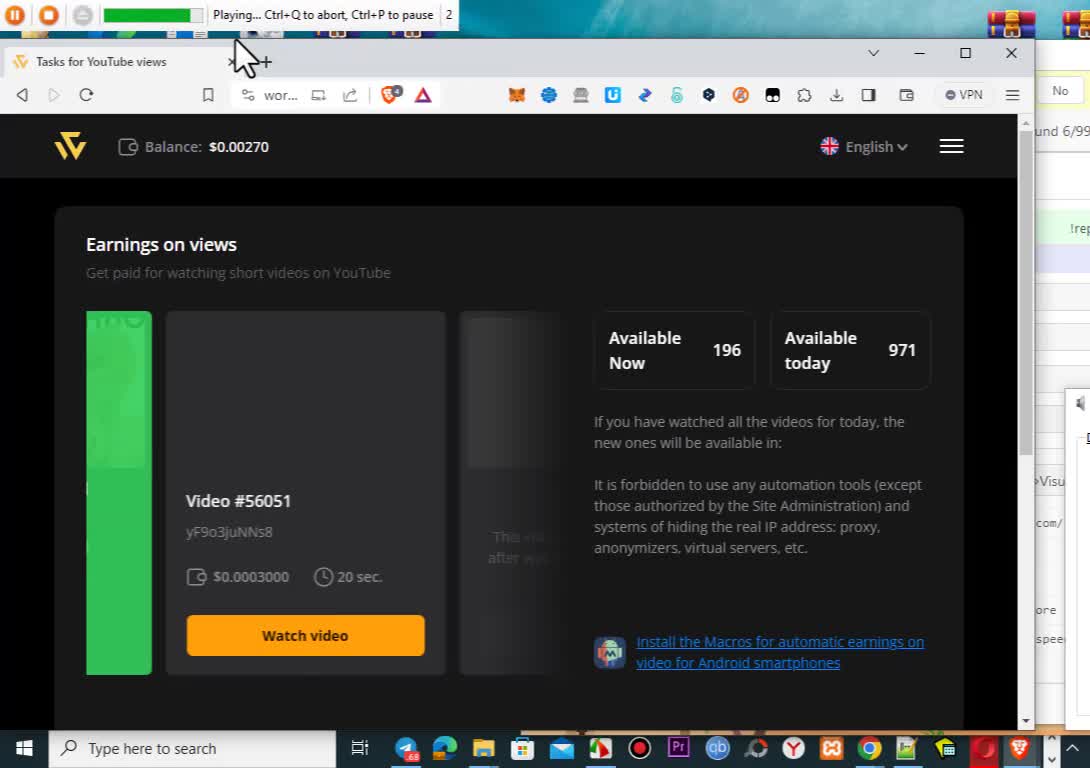Open the MetaMask fox extension
This screenshot has height=768, width=1090.
point(516,95)
